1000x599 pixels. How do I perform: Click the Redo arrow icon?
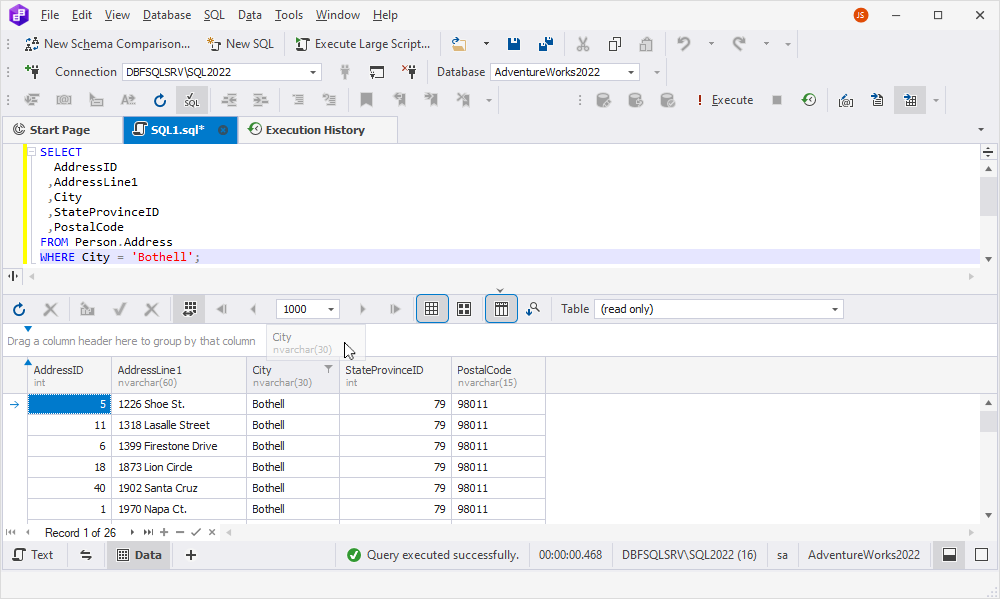point(739,44)
